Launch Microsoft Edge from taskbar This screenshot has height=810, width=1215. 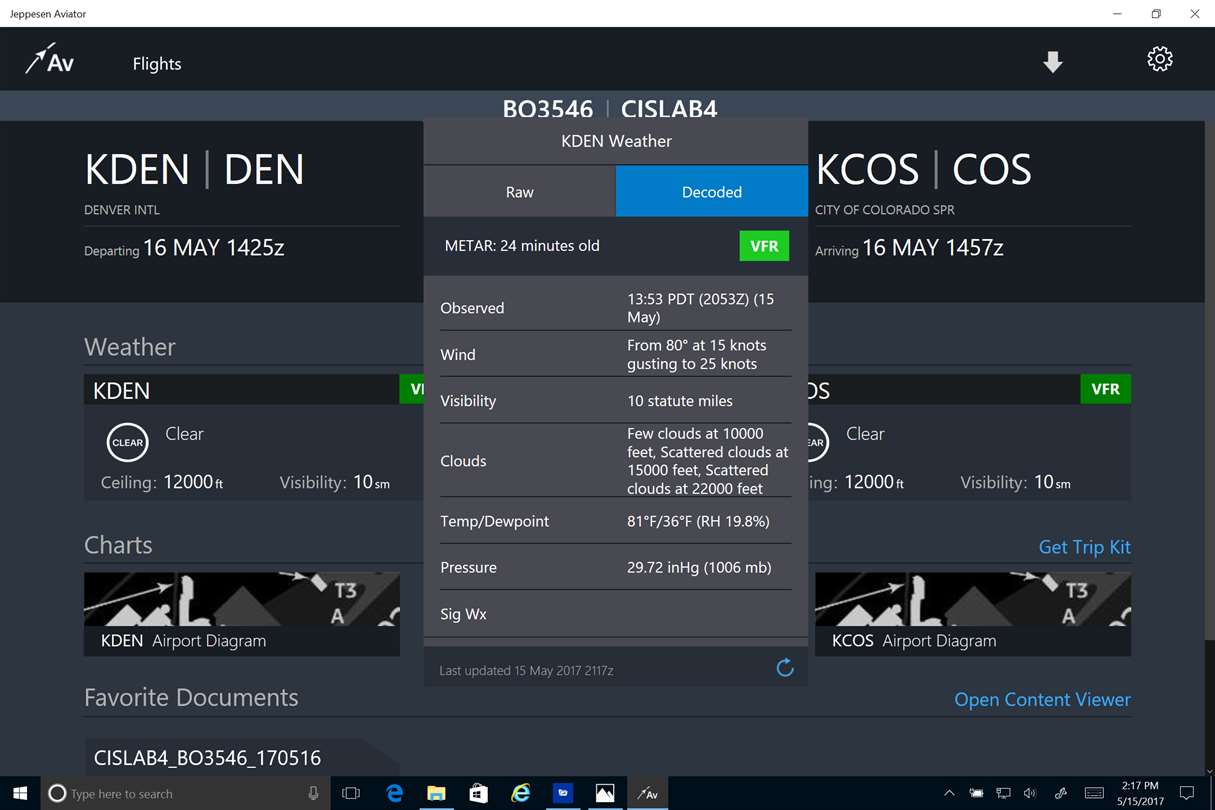pos(394,793)
